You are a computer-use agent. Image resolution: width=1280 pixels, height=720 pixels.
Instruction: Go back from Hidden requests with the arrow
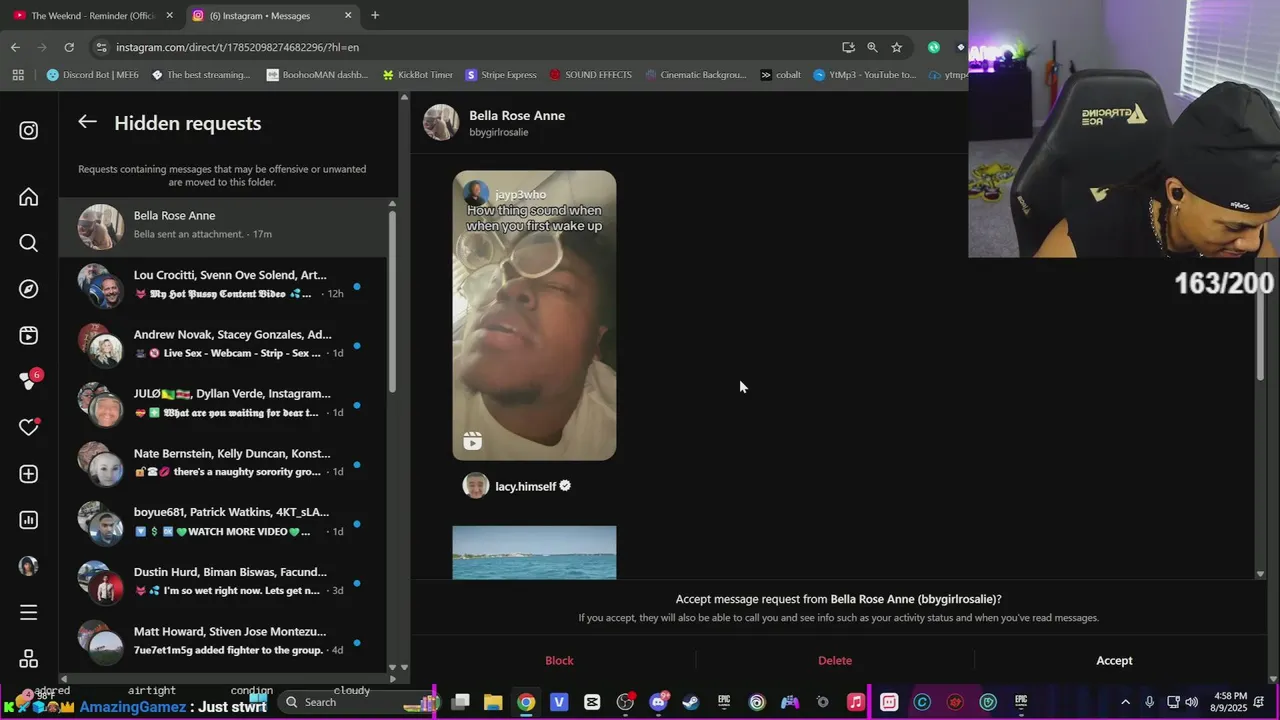(x=88, y=122)
